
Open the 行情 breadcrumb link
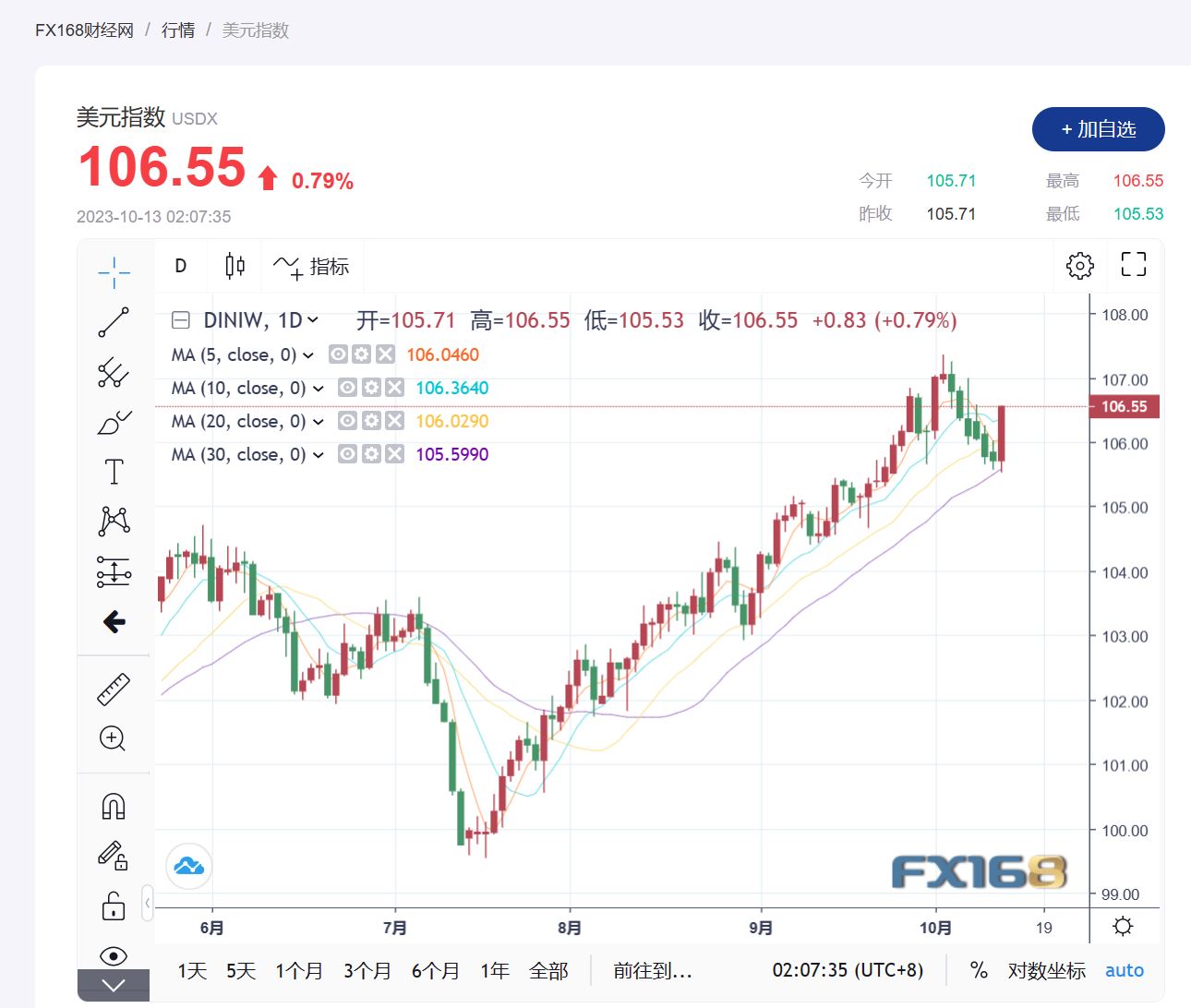click(178, 30)
